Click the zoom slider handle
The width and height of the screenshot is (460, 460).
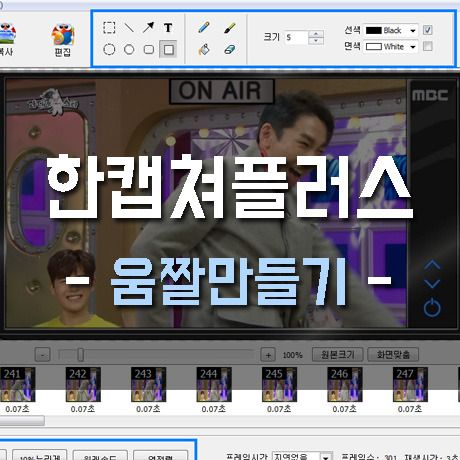coord(80,355)
